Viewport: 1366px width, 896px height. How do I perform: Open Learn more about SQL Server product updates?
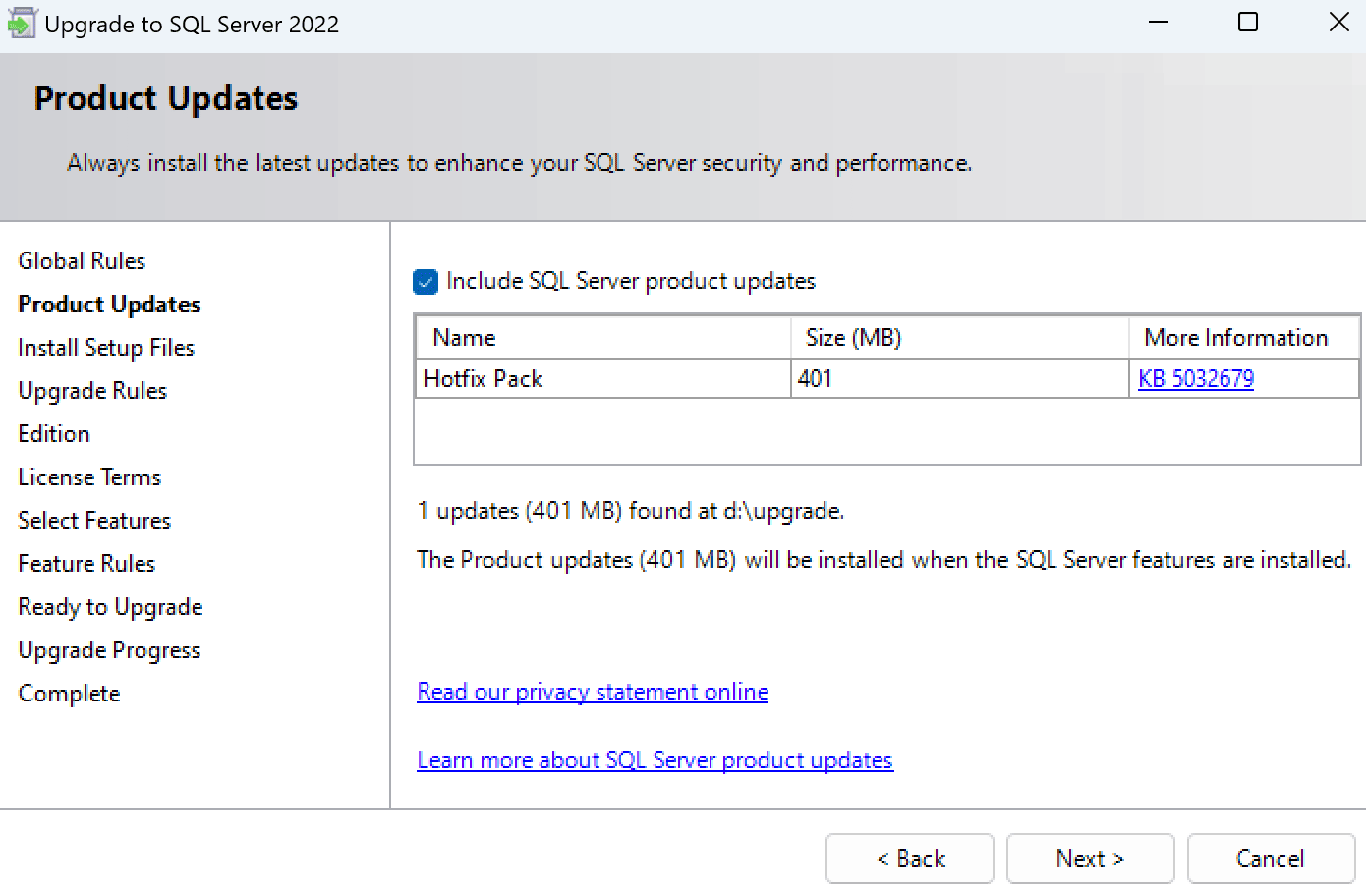(x=655, y=760)
